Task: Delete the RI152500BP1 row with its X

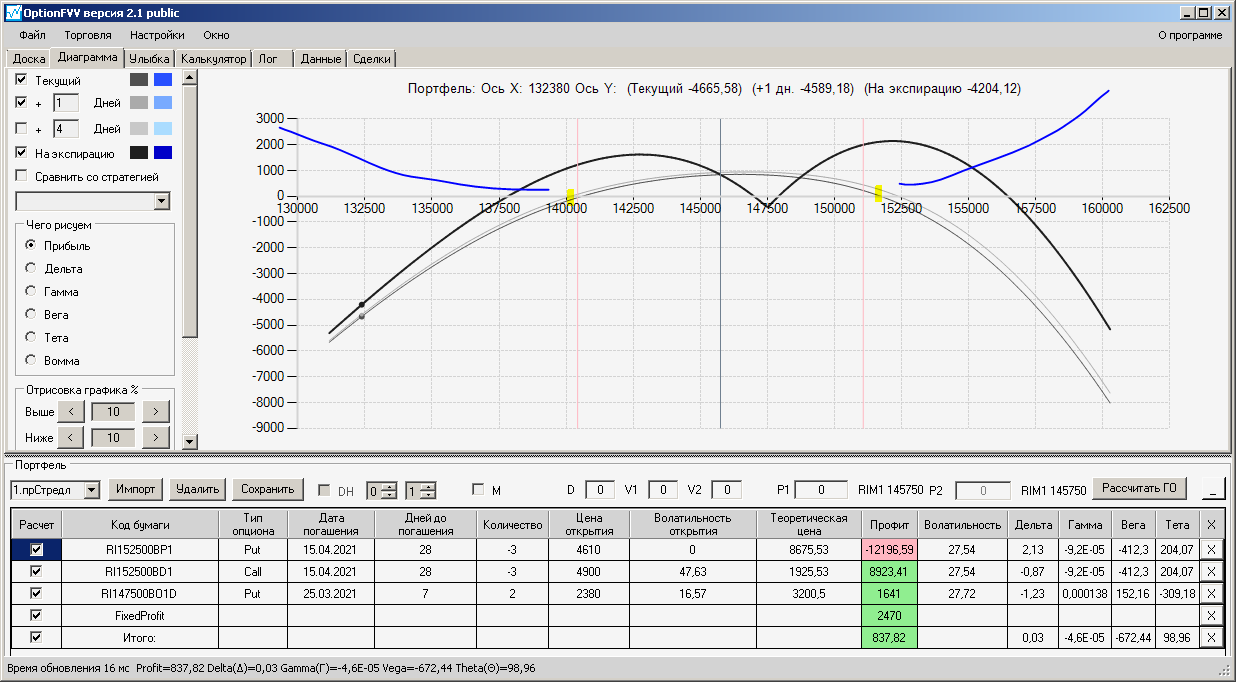Action: tap(1211, 549)
